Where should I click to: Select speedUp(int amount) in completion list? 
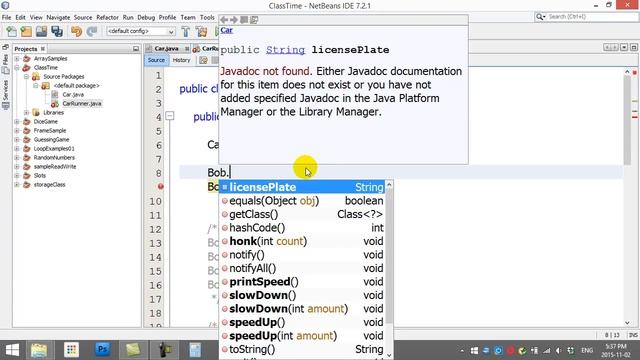click(302, 336)
